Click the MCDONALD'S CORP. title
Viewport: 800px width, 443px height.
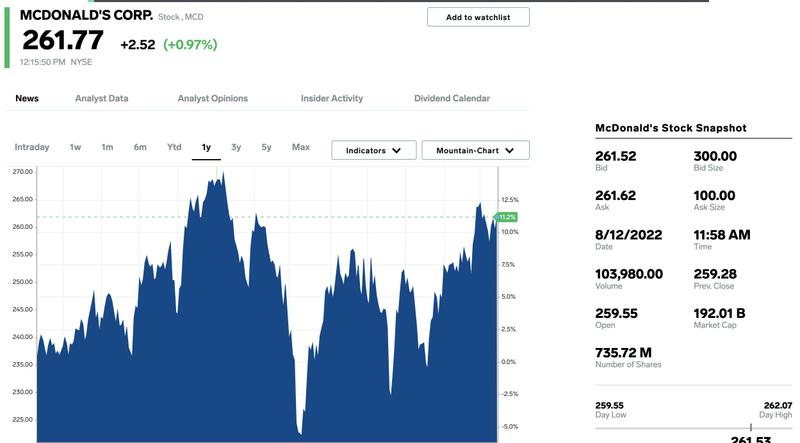(86, 15)
